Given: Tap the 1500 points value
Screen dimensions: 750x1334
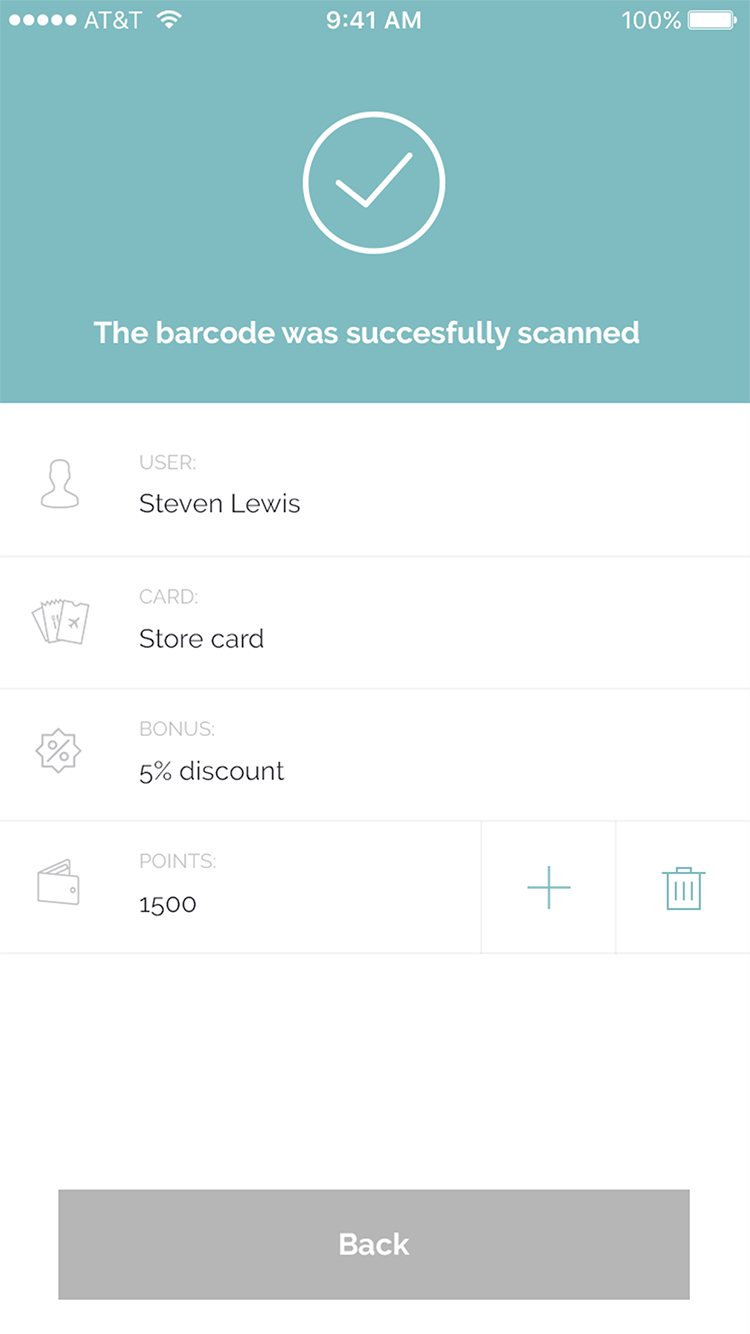Looking at the screenshot, I should pyautogui.click(x=168, y=905).
